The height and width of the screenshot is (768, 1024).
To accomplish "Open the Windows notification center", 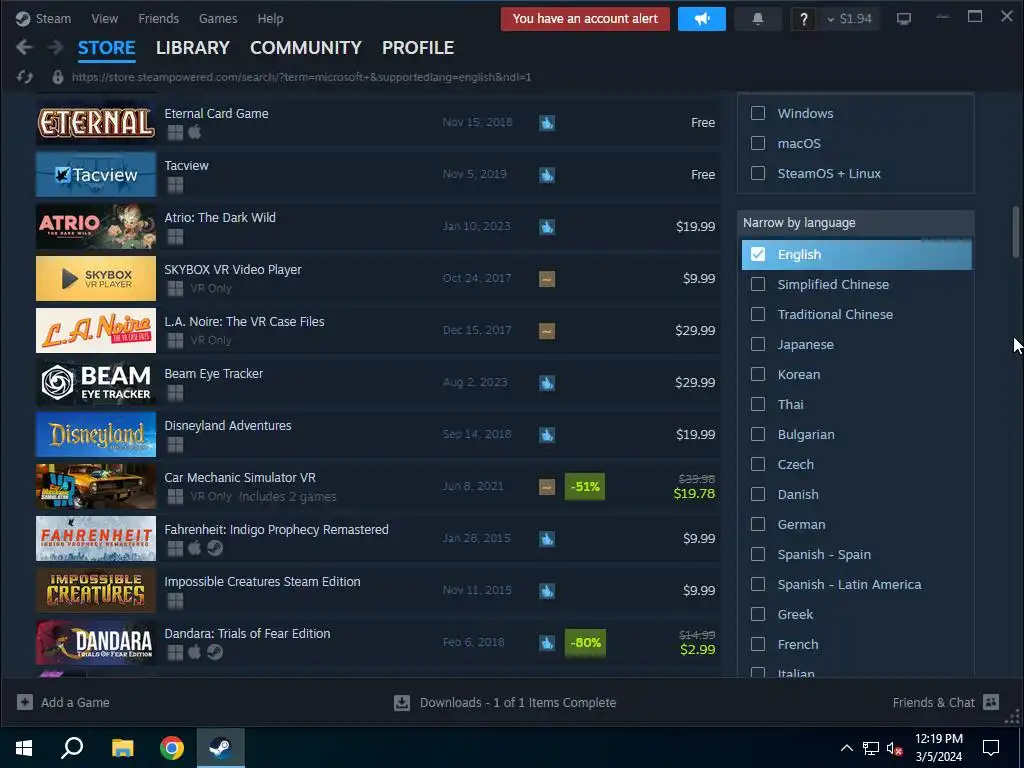I will coord(991,748).
